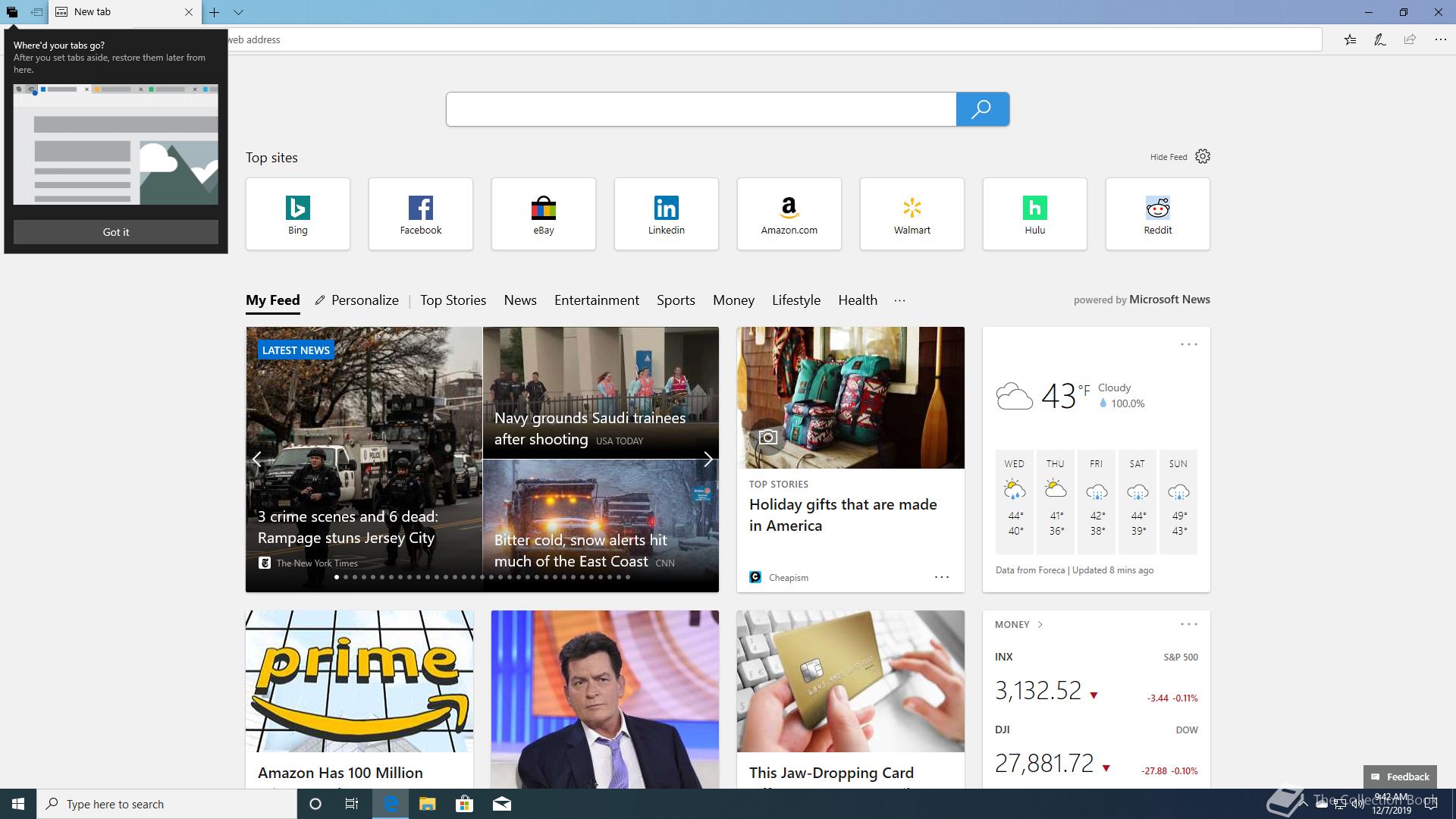
Task: Open the Amazon.com top site tile
Action: point(789,214)
